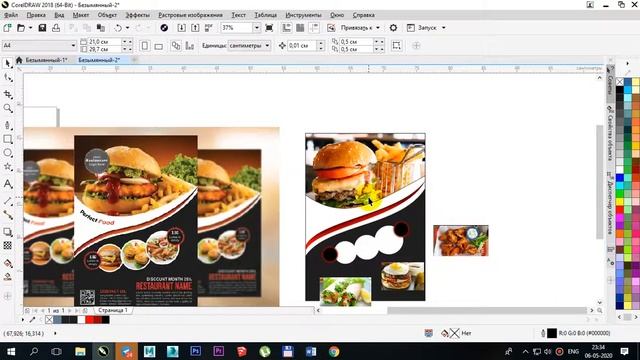Pick the red swatch in document palette
The width and height of the screenshot is (640, 360).
(90, 320)
